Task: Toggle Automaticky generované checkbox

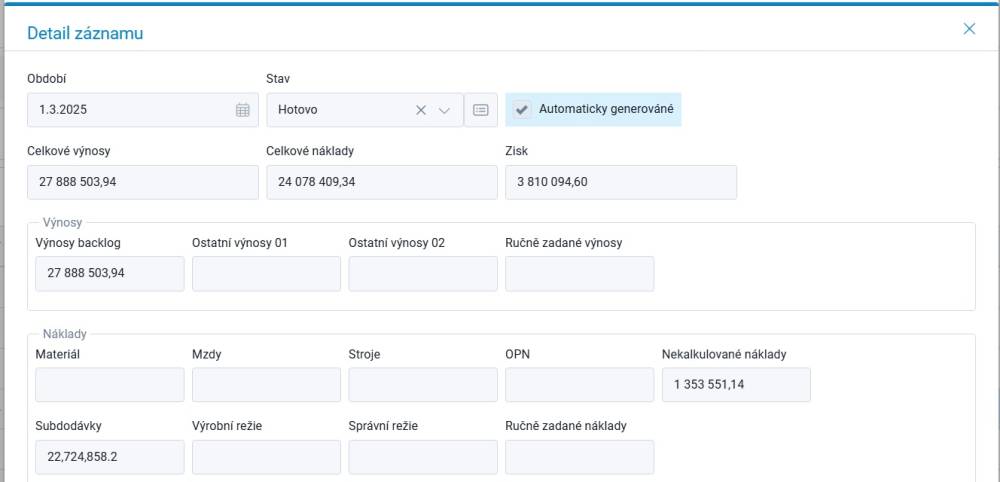Action: tap(522, 109)
